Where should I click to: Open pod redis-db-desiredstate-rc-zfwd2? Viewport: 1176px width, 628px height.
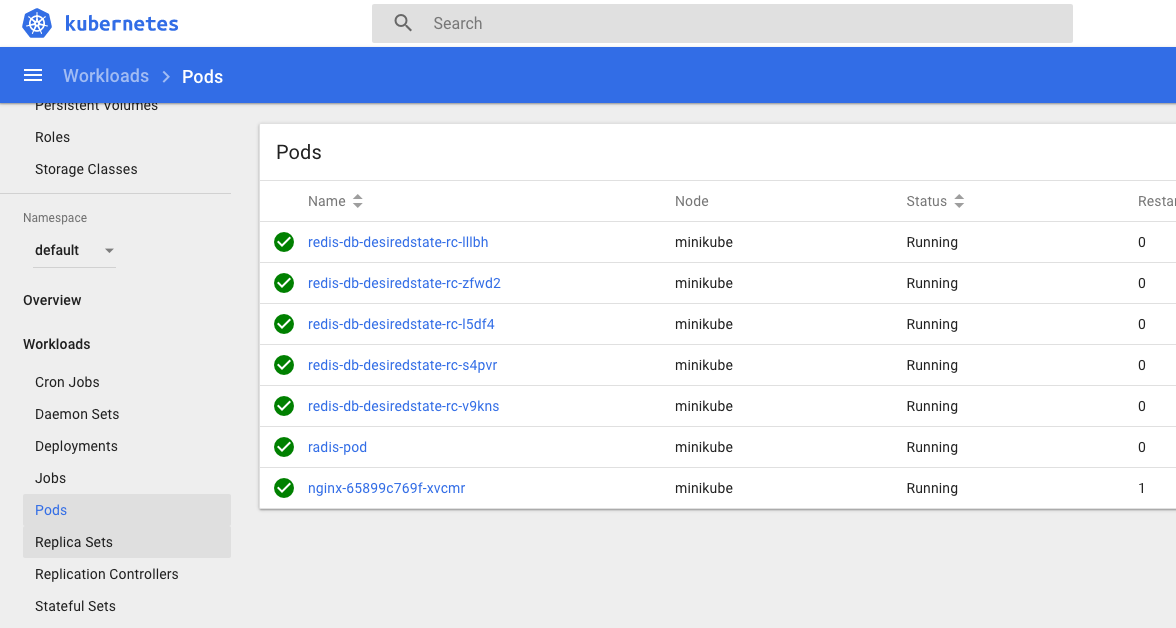(404, 283)
